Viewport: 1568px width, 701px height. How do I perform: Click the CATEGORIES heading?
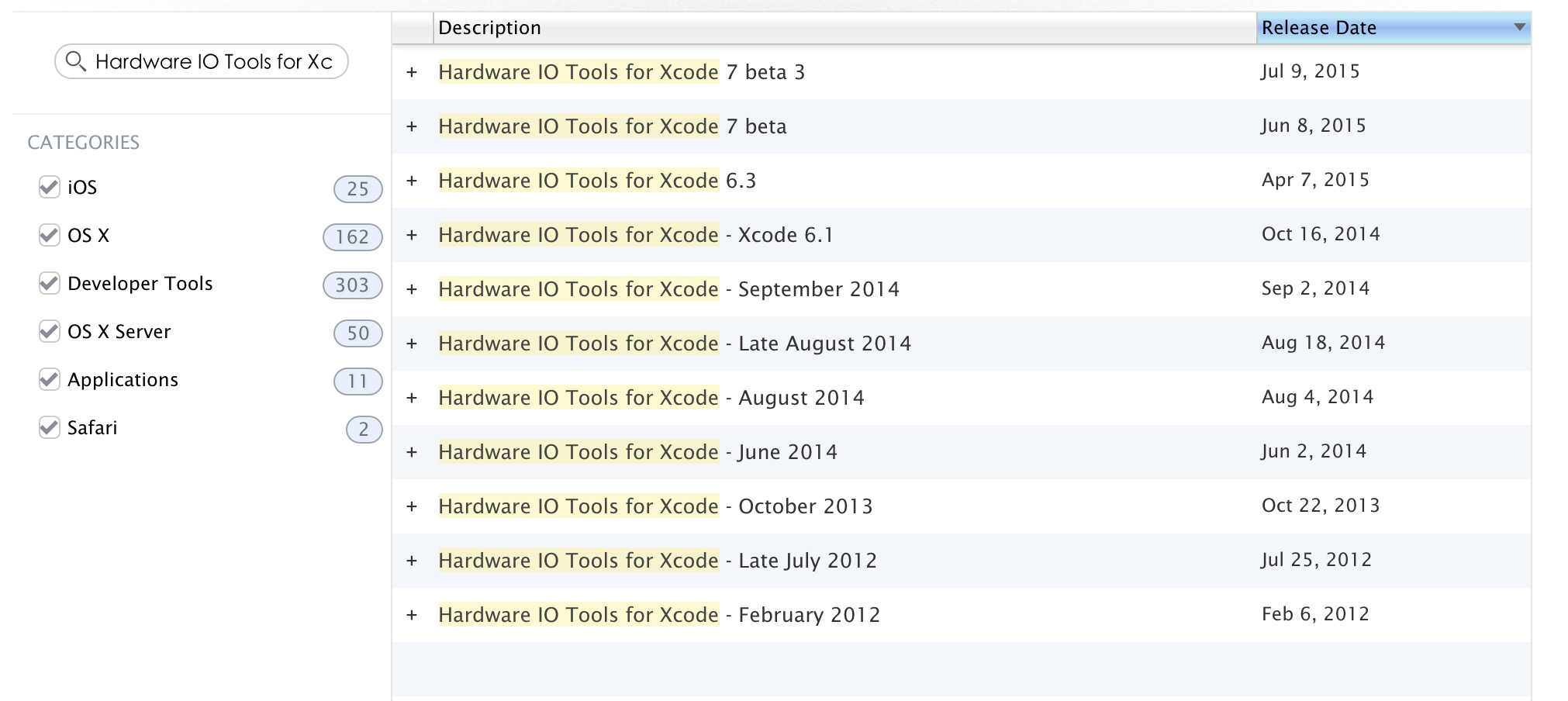click(x=84, y=142)
